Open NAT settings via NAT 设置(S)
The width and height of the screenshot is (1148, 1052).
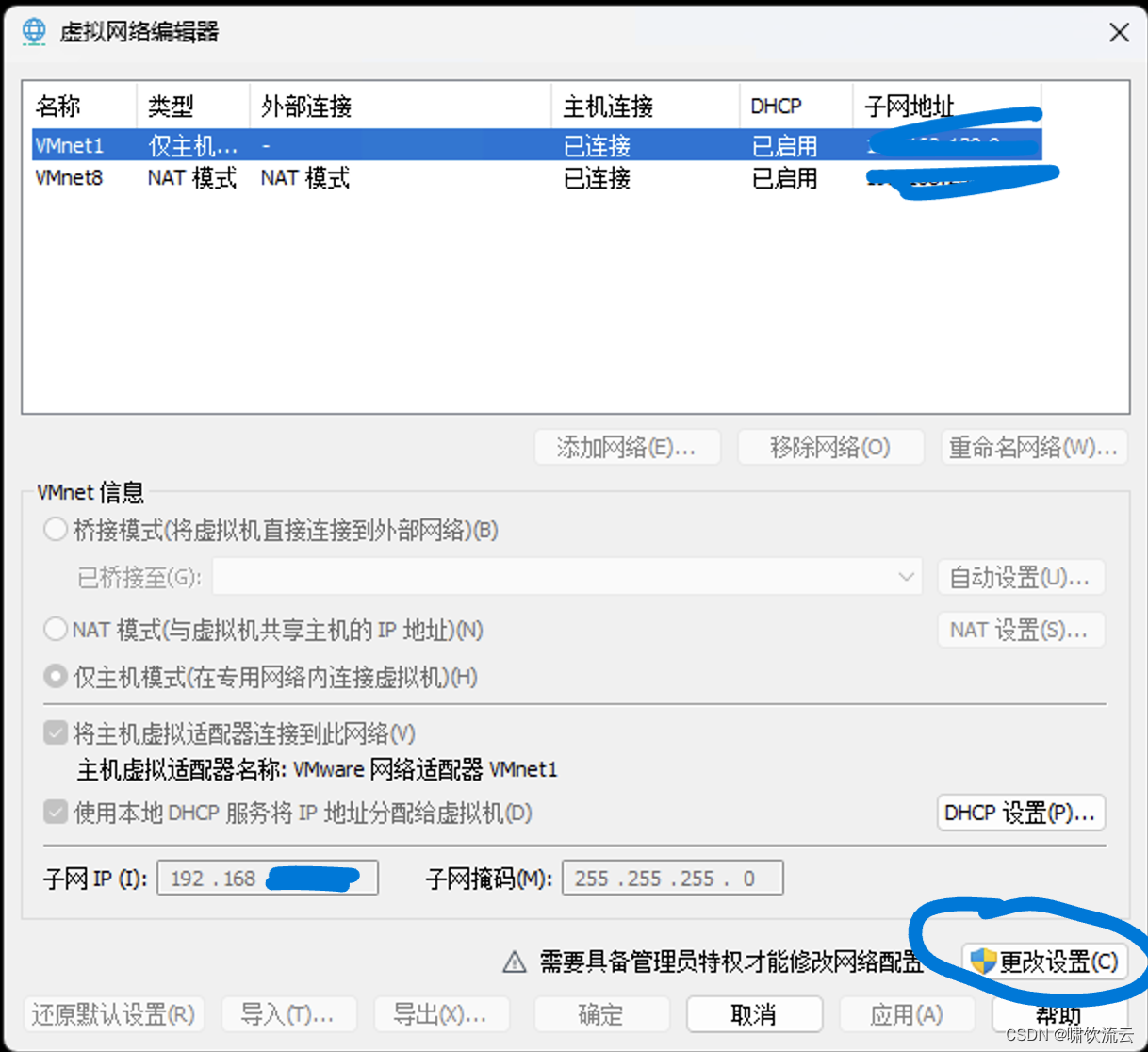pos(1021,630)
